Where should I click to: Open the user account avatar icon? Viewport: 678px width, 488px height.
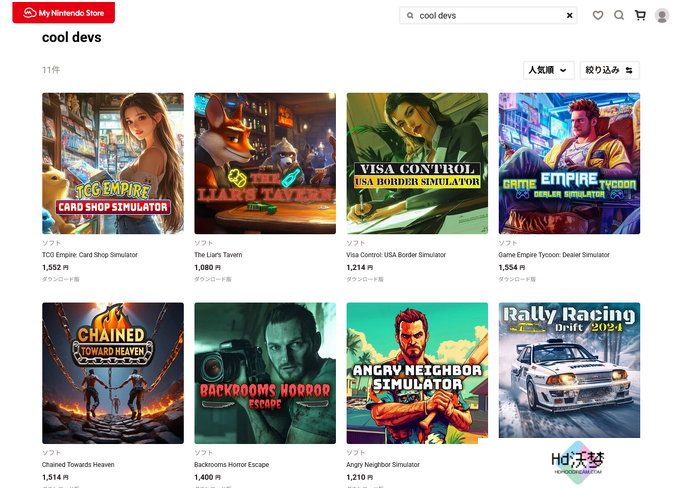(662, 16)
